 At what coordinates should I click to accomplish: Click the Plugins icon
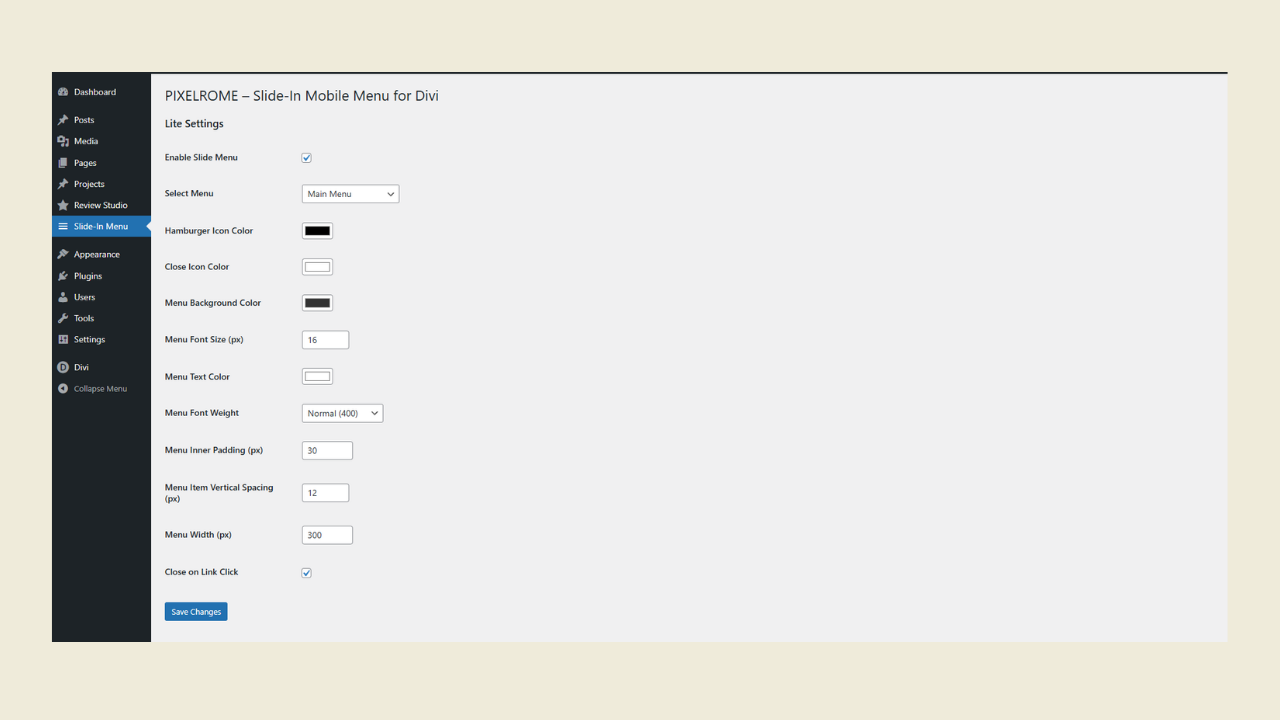click(65, 275)
